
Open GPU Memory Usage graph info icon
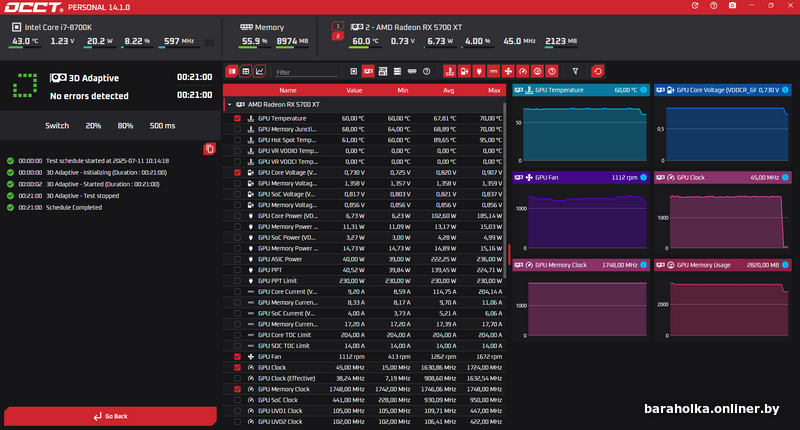[785, 265]
